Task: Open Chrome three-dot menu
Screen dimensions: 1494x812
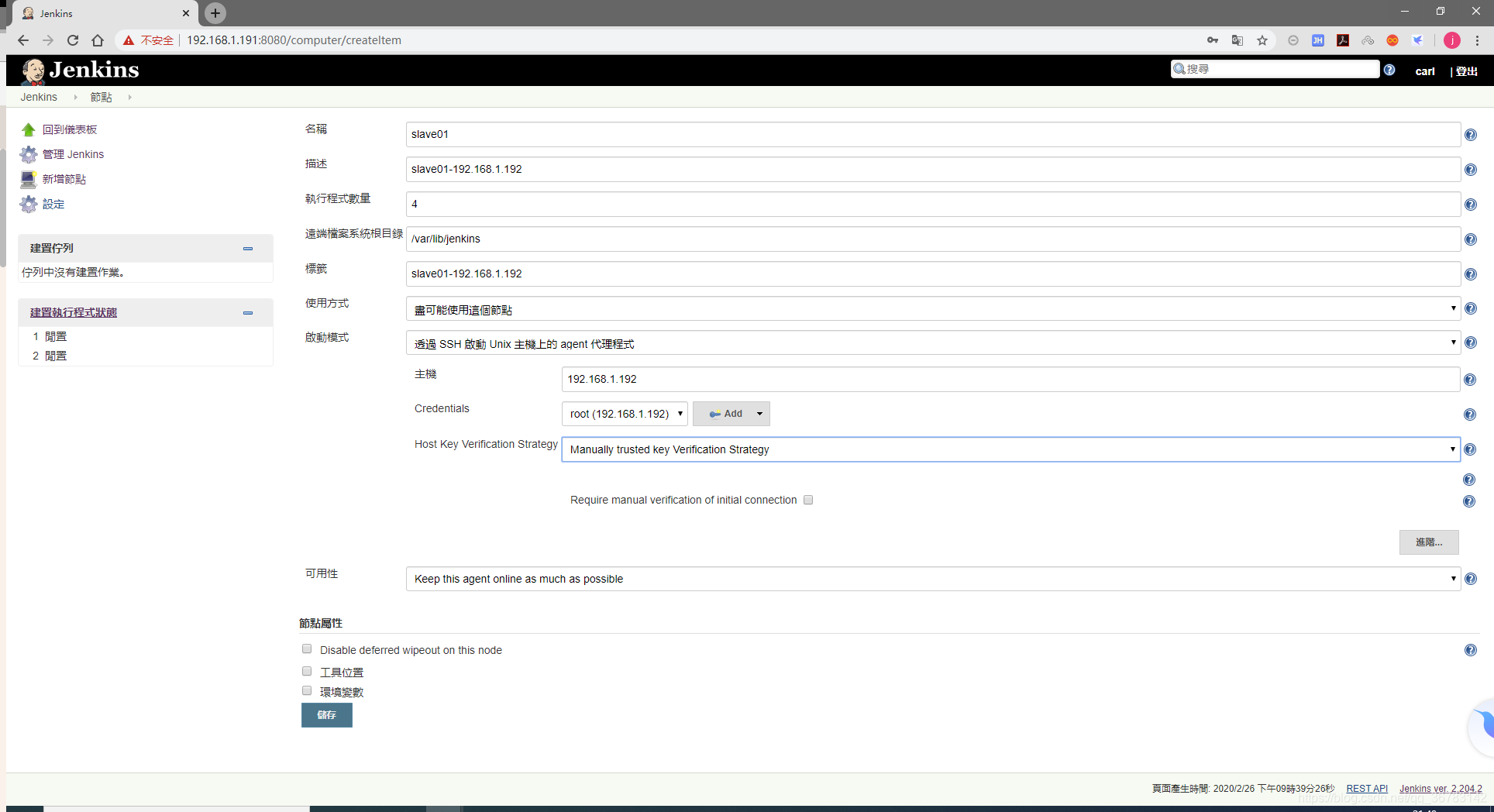Action: click(1478, 40)
